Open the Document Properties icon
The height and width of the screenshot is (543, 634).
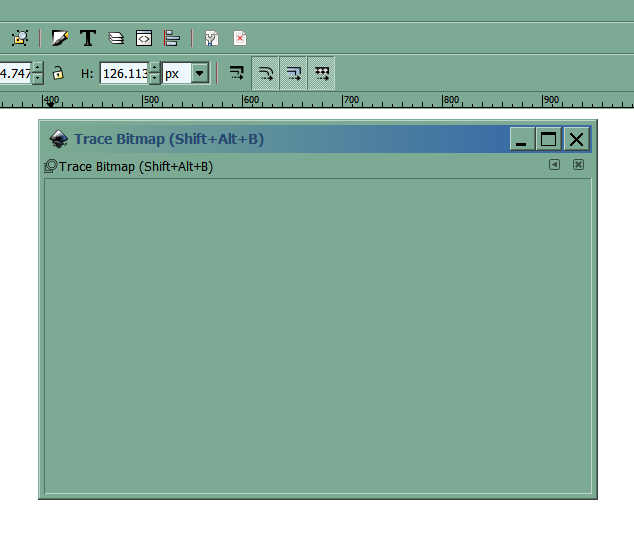point(240,38)
